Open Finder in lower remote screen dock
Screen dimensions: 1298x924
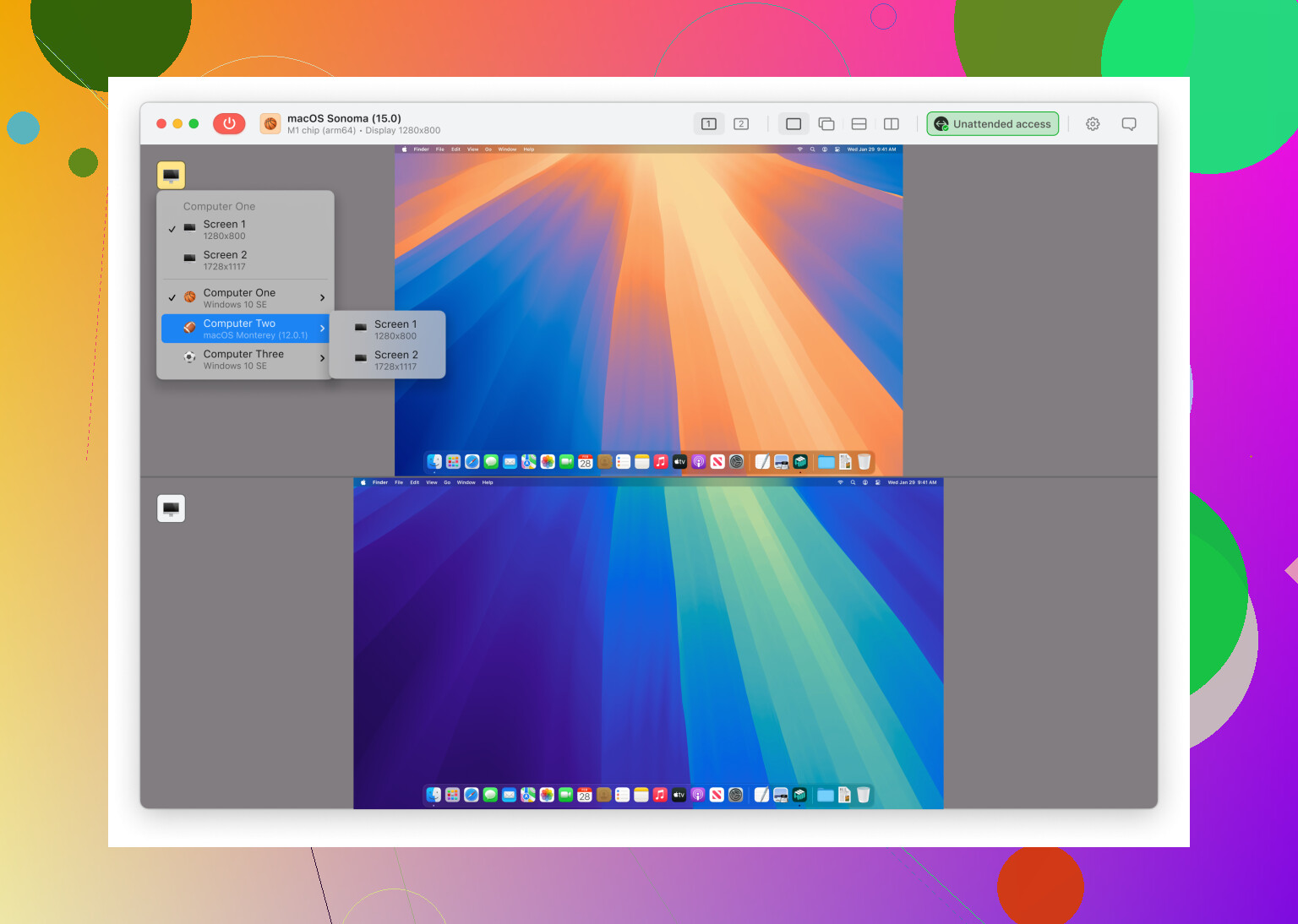click(x=434, y=795)
